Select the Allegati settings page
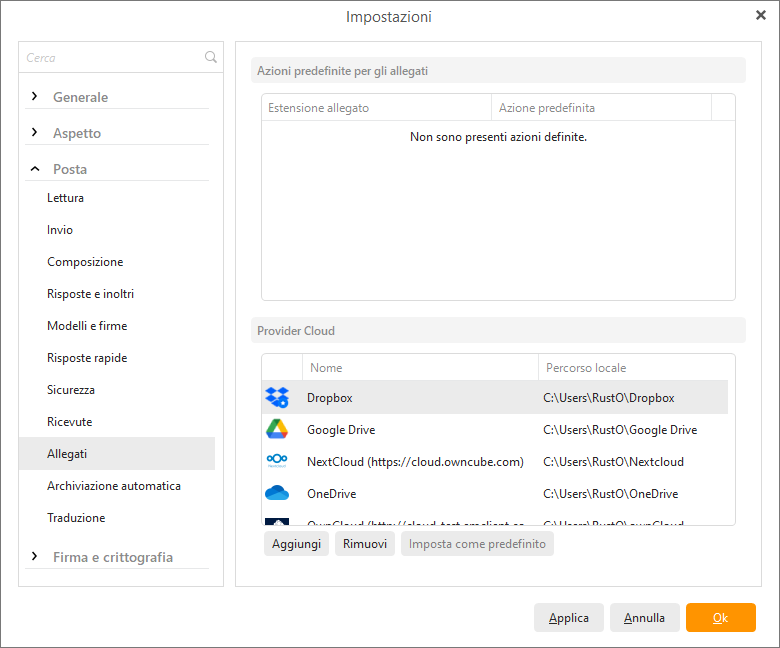This screenshot has height=648, width=780. [x=117, y=454]
